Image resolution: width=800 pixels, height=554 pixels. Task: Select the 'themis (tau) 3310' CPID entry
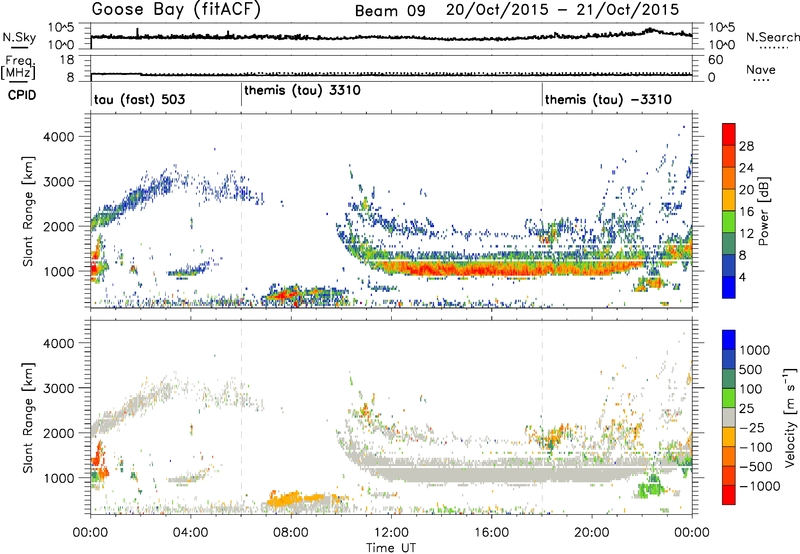[303, 90]
